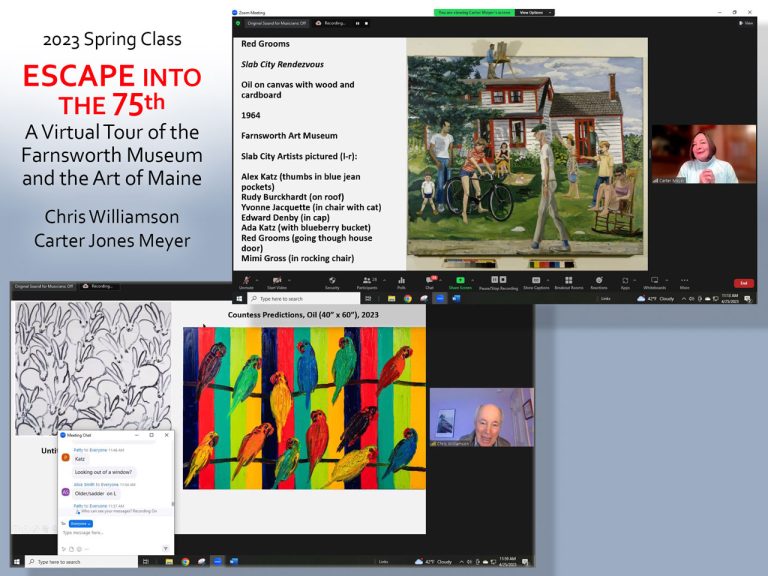Click the lower taskbar search box
The image size is (768, 576).
click(82, 561)
